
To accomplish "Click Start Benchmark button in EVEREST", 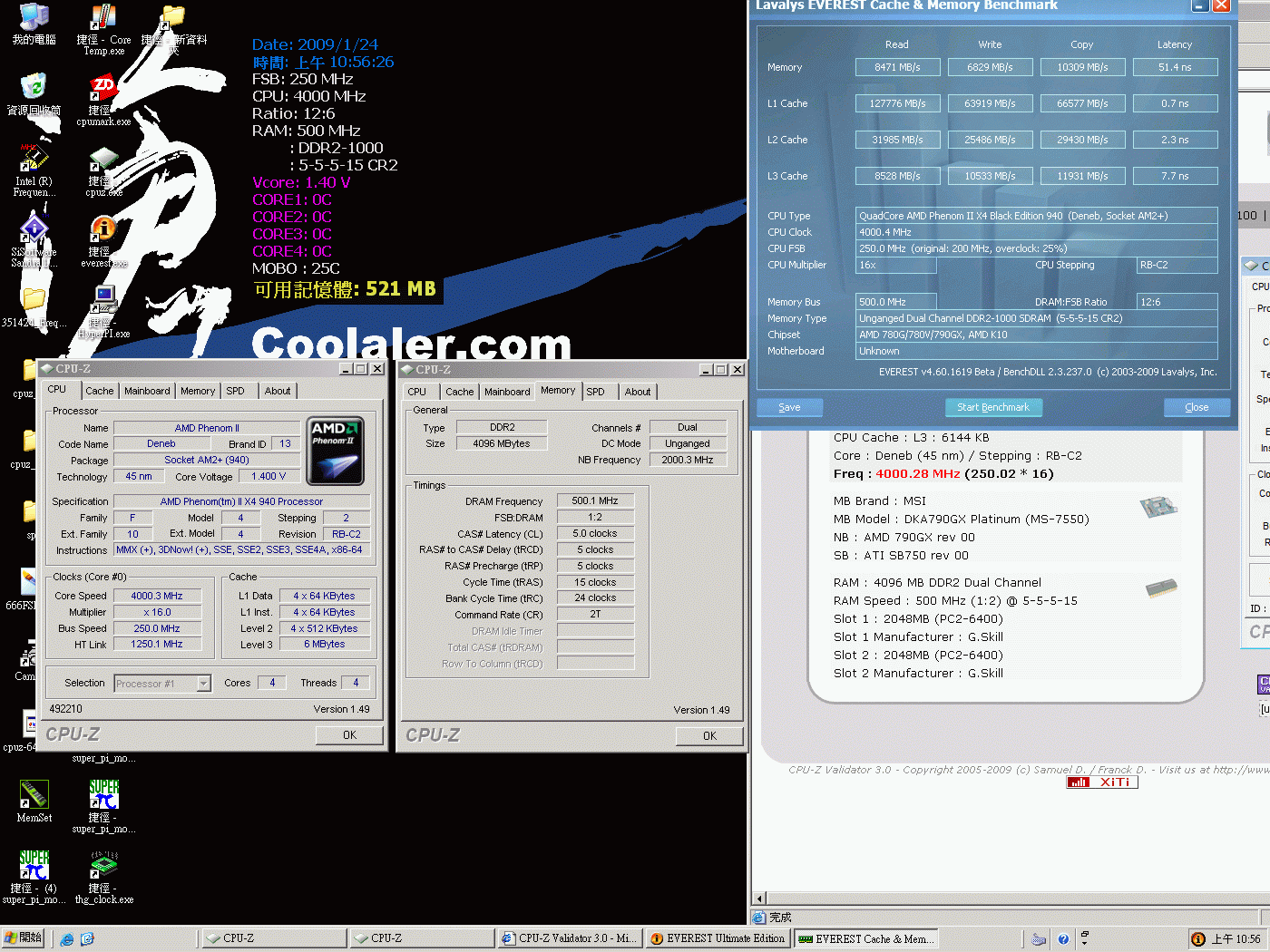I will [x=993, y=408].
